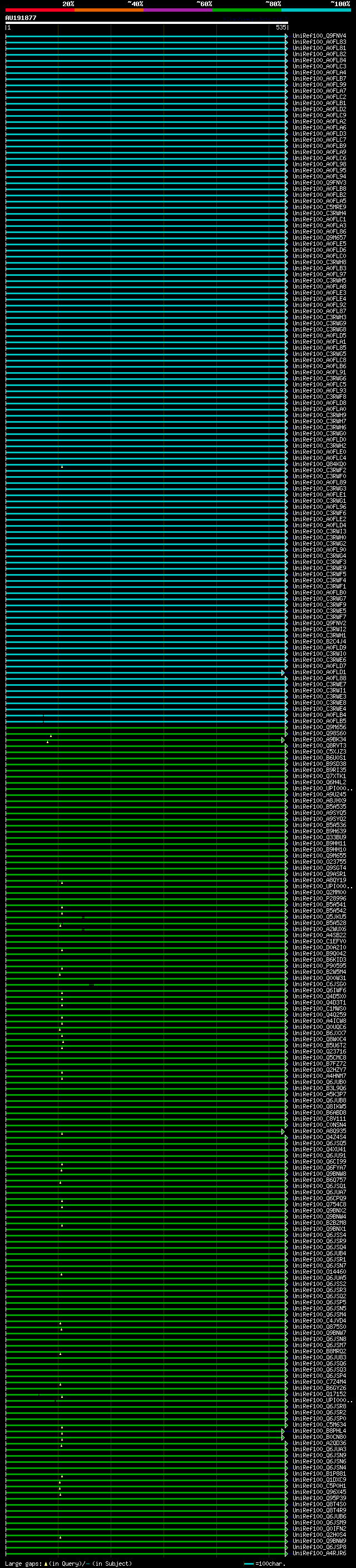Open hit UniRef100_A9U245

(319, 795)
